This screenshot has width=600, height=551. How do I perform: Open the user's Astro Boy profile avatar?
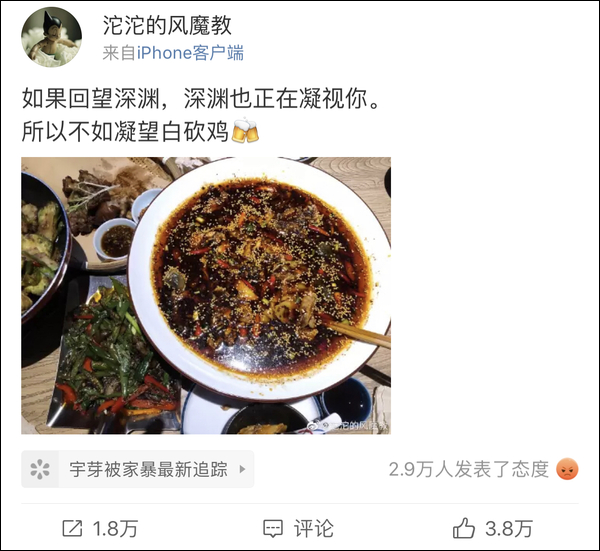pos(51,37)
